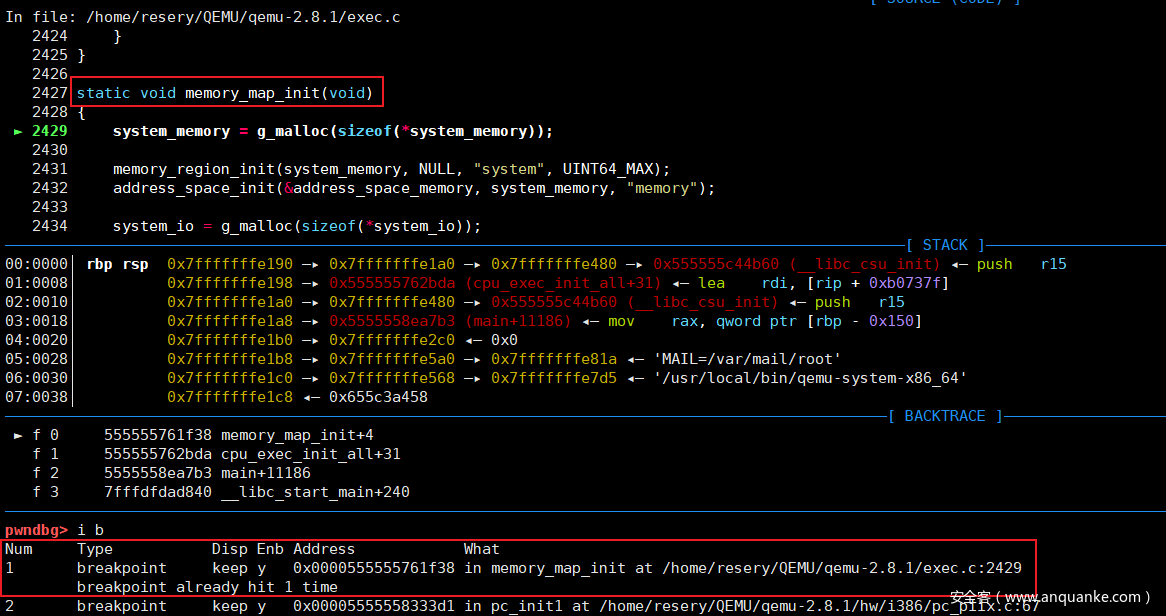Click the Address column header in breakpoint table
The width and height of the screenshot is (1166, 616).
point(324,549)
